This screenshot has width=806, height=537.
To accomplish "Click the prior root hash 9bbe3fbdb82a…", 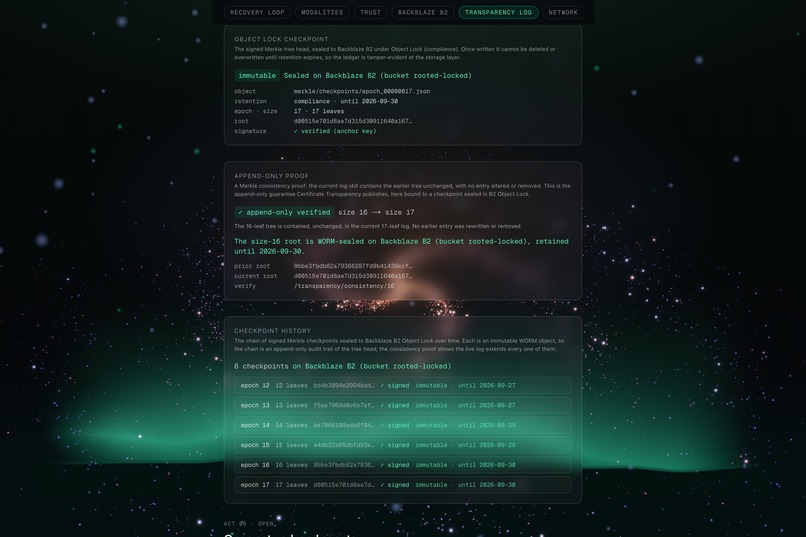I will (353, 266).
